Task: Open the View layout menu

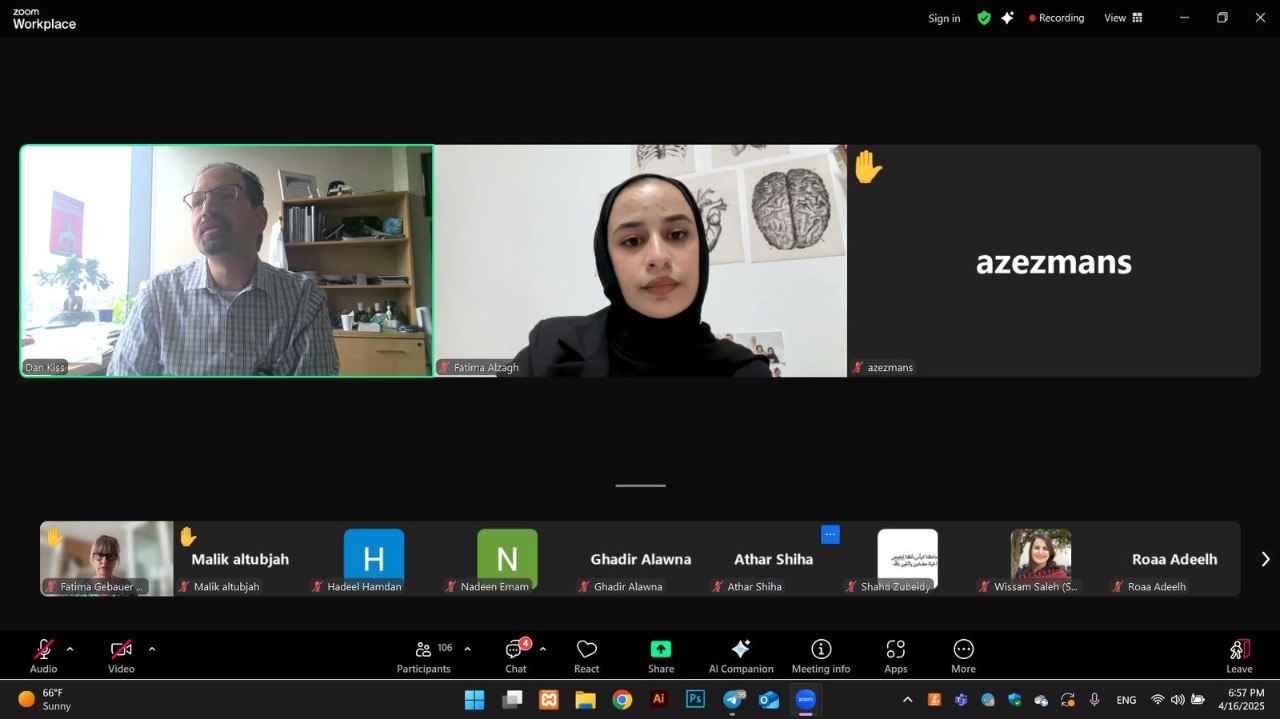Action: [x=1123, y=18]
